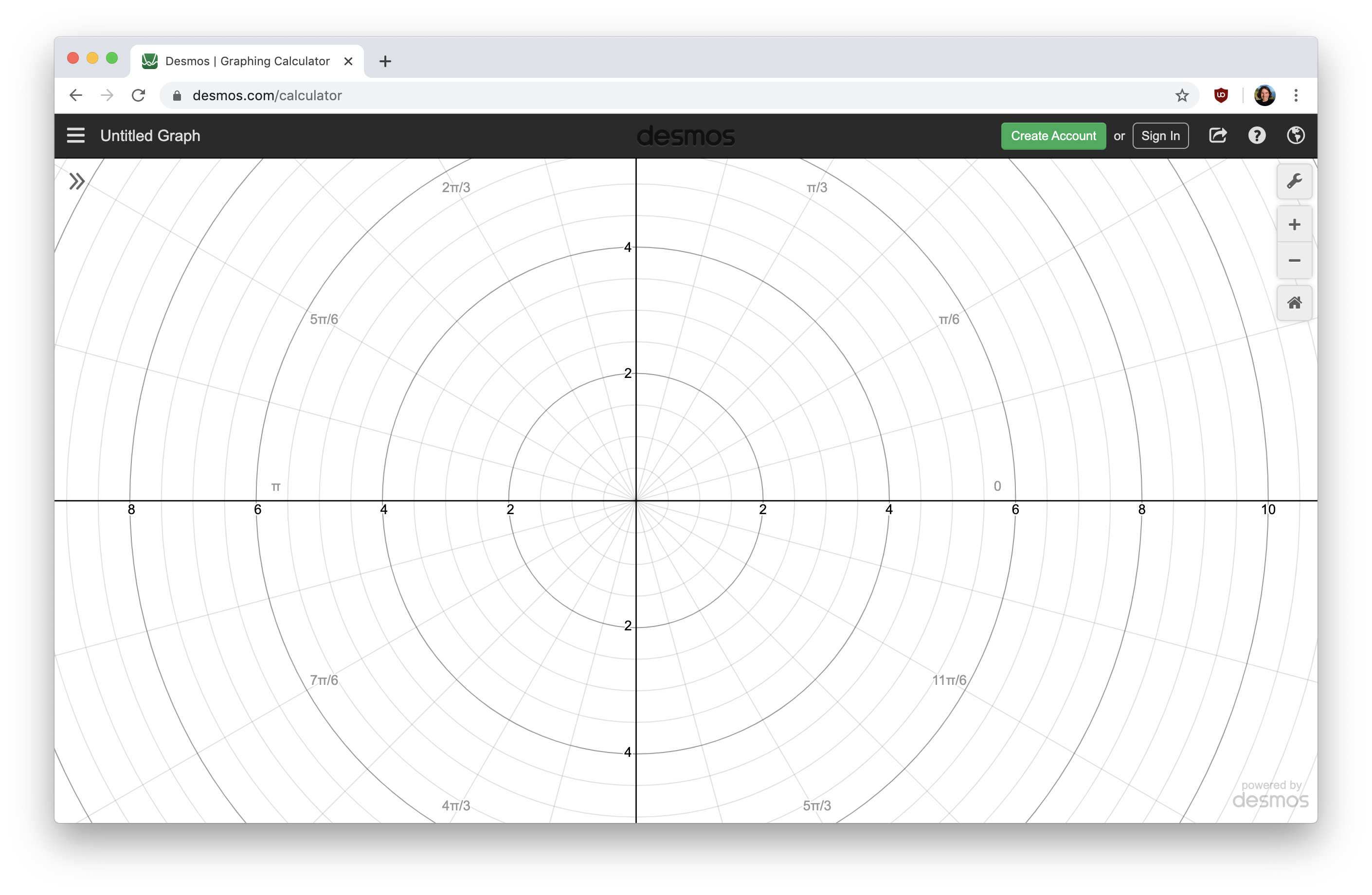Open Chrome three-dot menu

tap(1295, 95)
